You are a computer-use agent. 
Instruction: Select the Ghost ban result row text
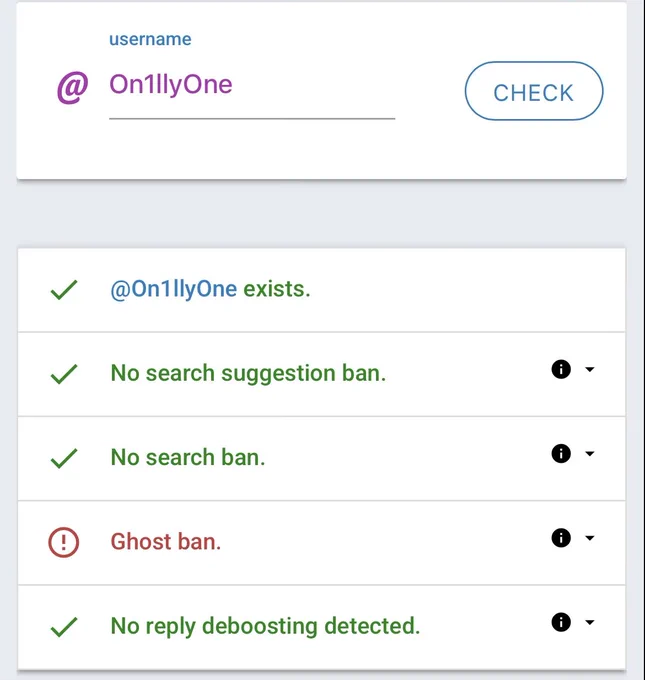pyautogui.click(x=166, y=542)
